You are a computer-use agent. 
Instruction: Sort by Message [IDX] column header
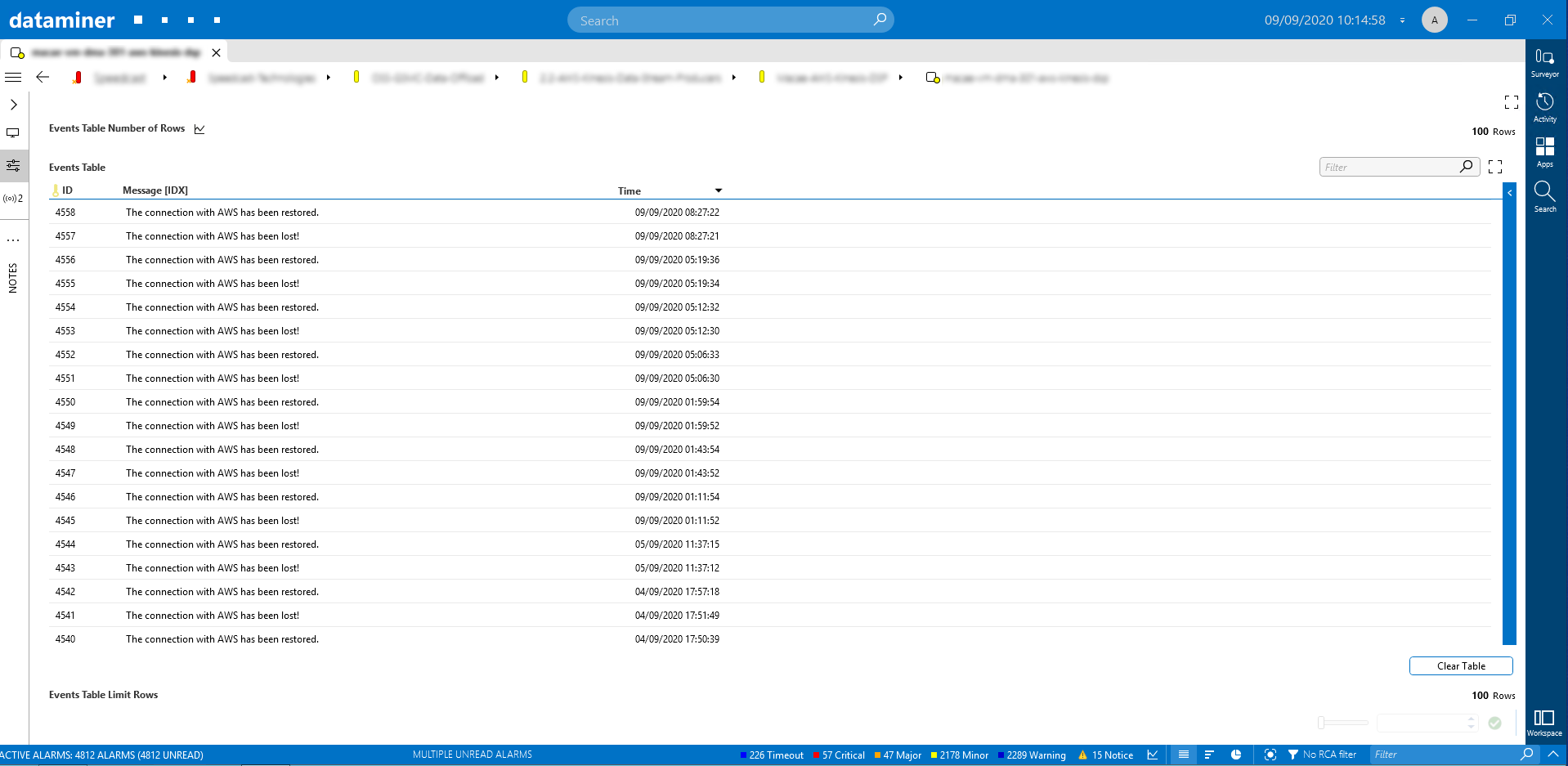pos(155,190)
